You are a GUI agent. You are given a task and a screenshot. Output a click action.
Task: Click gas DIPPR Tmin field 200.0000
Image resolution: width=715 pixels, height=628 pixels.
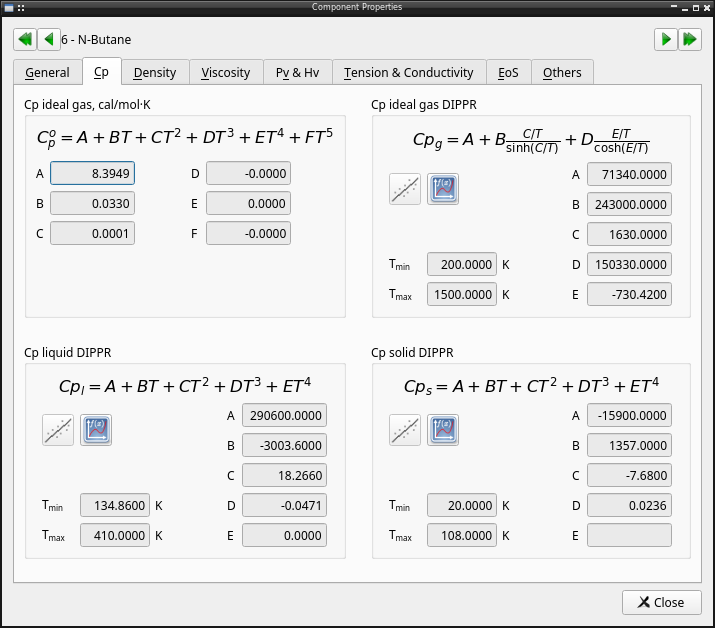pyautogui.click(x=462, y=265)
